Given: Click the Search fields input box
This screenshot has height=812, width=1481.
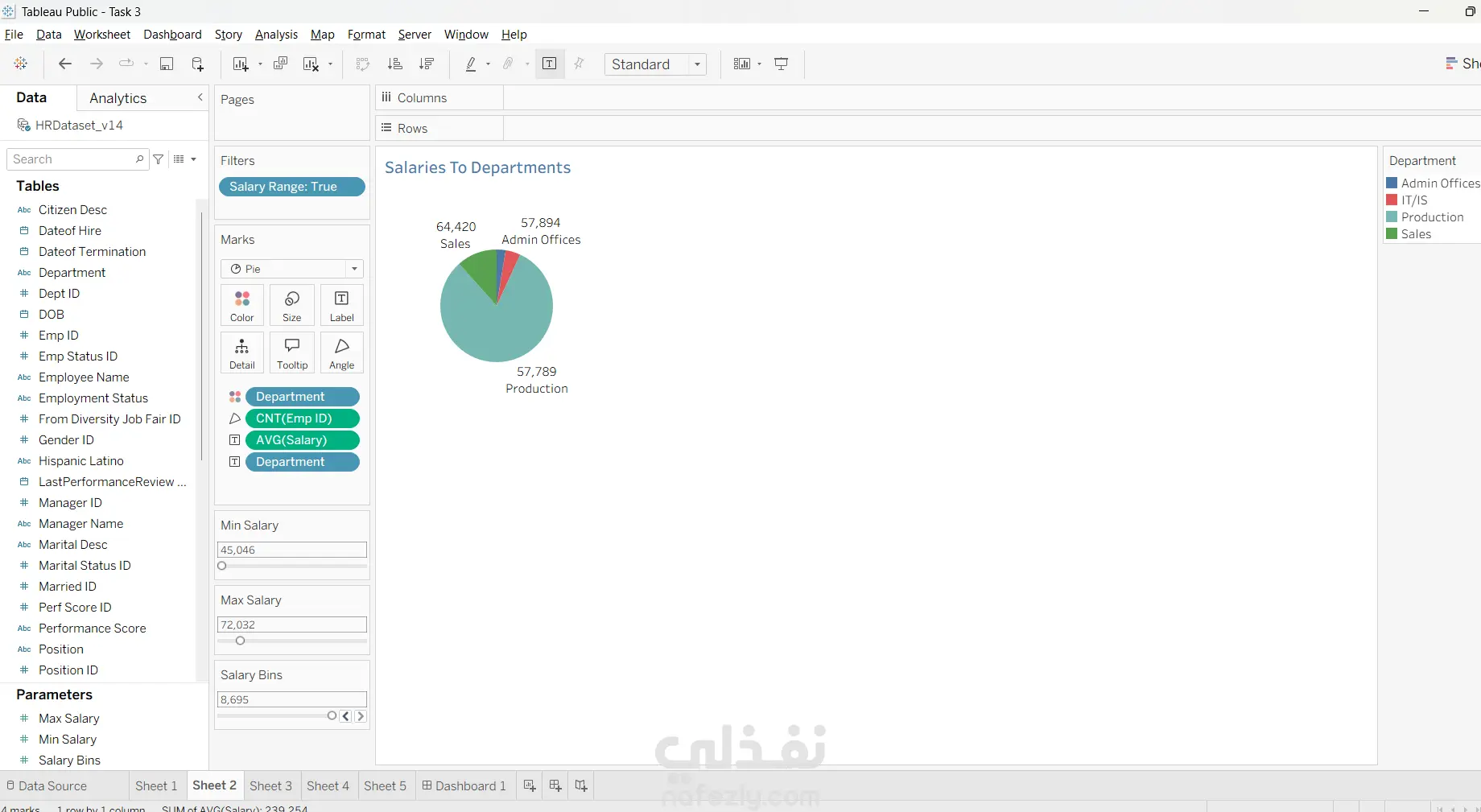Looking at the screenshot, I should tap(77, 159).
